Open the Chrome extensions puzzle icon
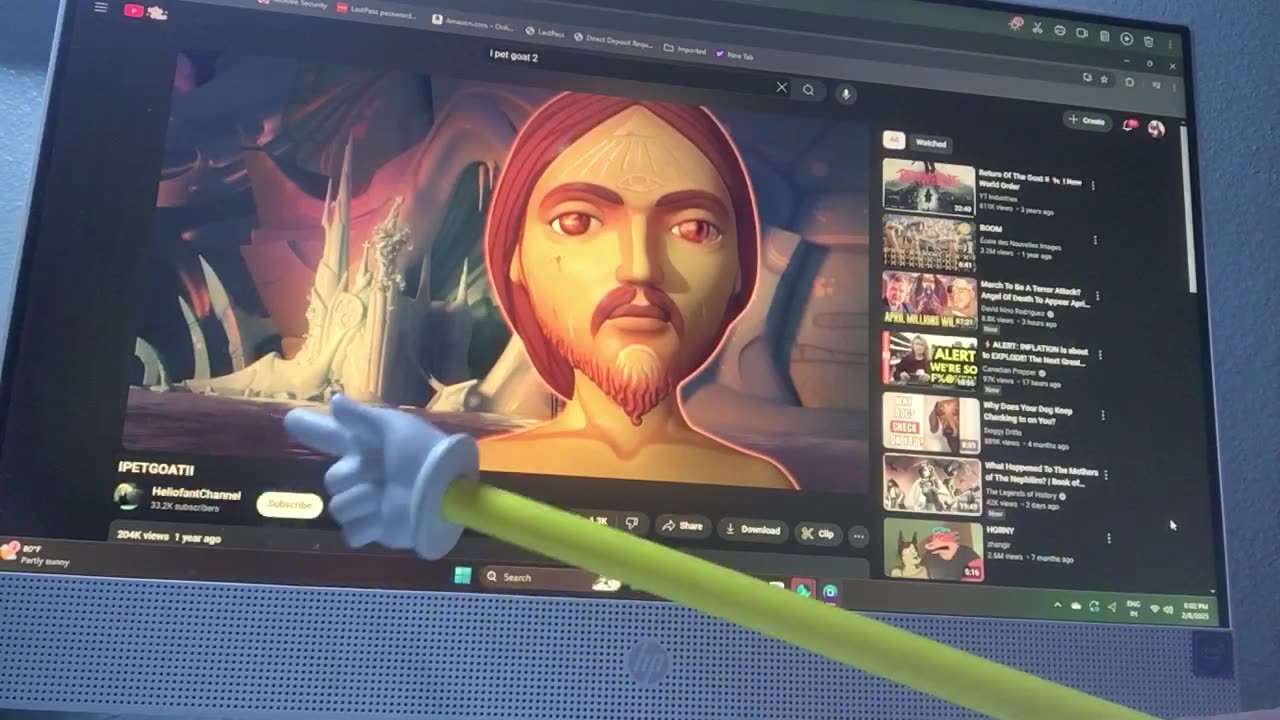1280x720 pixels. pos(1130,83)
